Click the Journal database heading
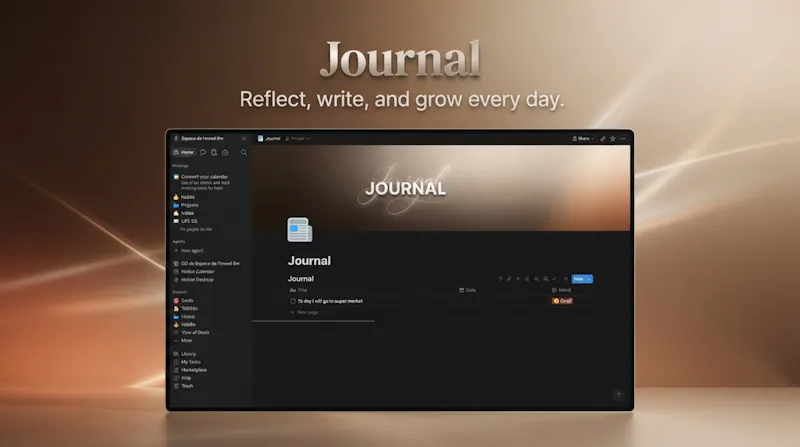Screen dimensions: 800x447 [x=301, y=279]
